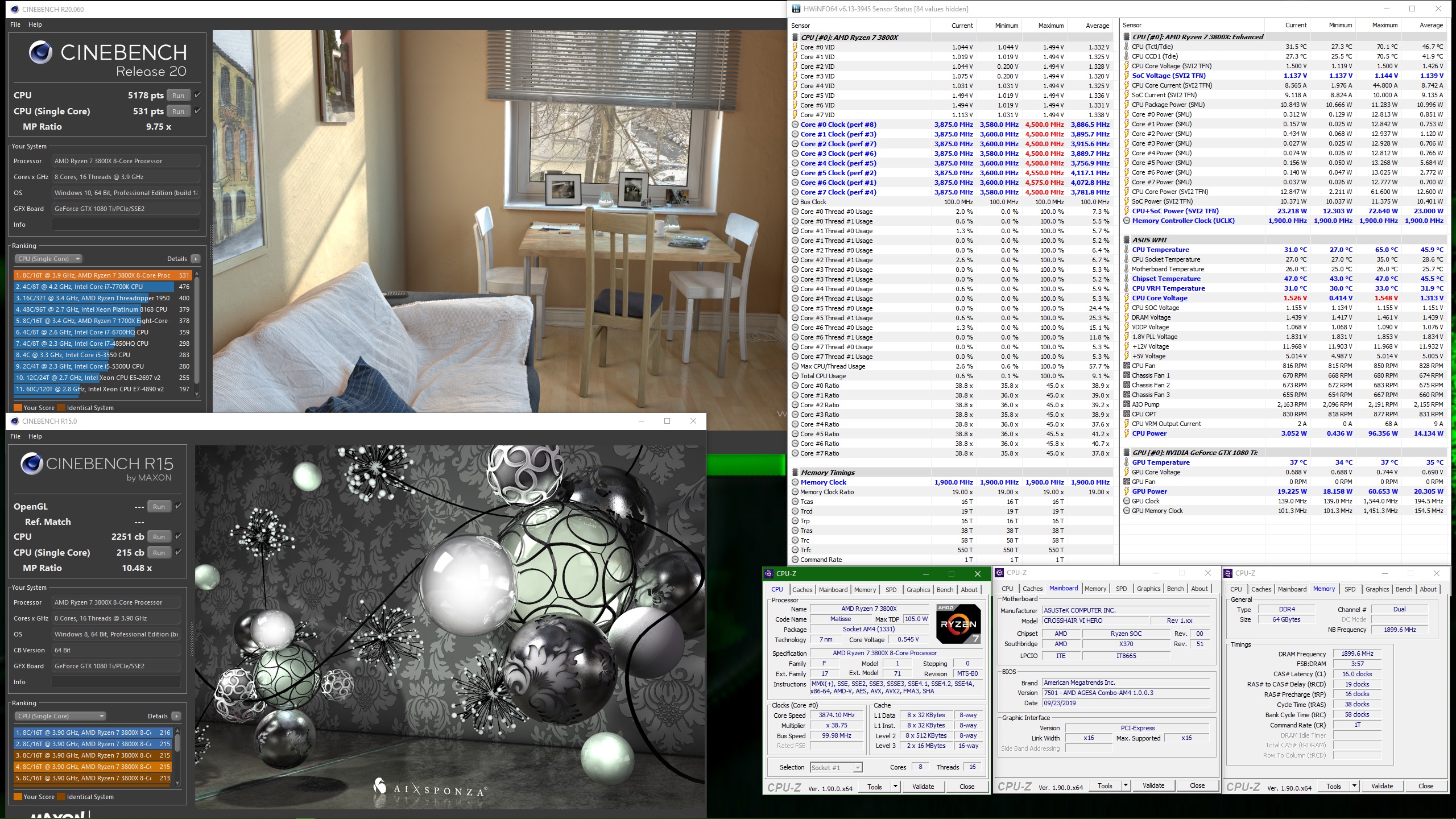Run the Cinebench R15 CPU benchmark

click(x=159, y=537)
